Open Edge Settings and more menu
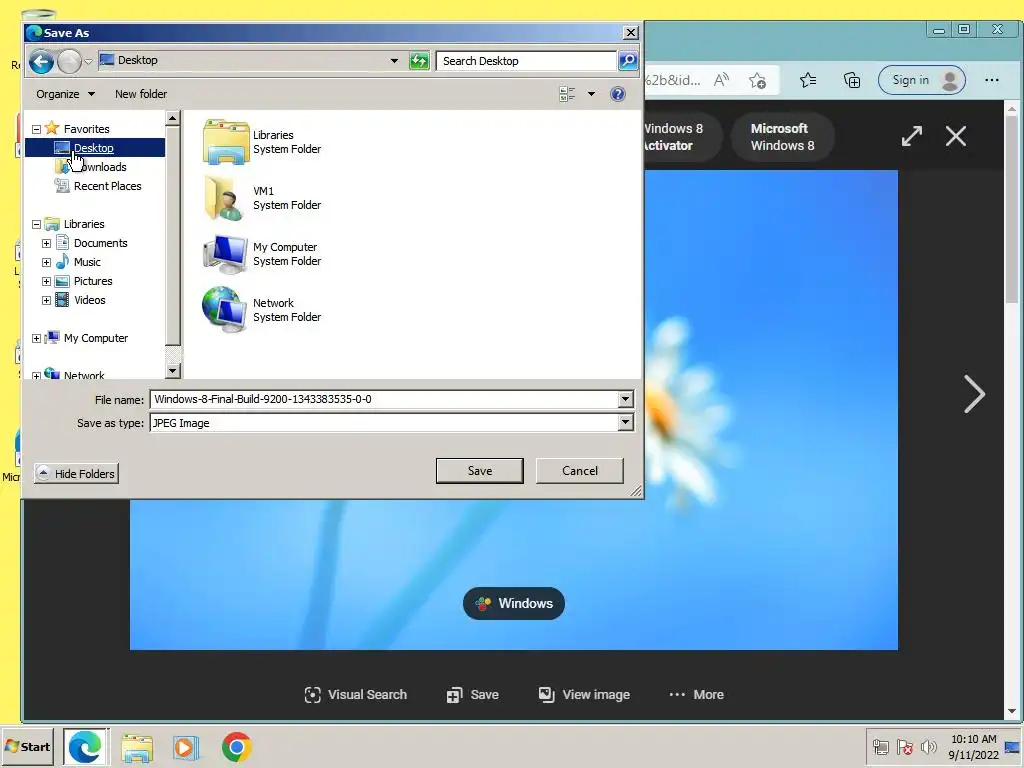Image resolution: width=1024 pixels, height=768 pixels. [991, 80]
